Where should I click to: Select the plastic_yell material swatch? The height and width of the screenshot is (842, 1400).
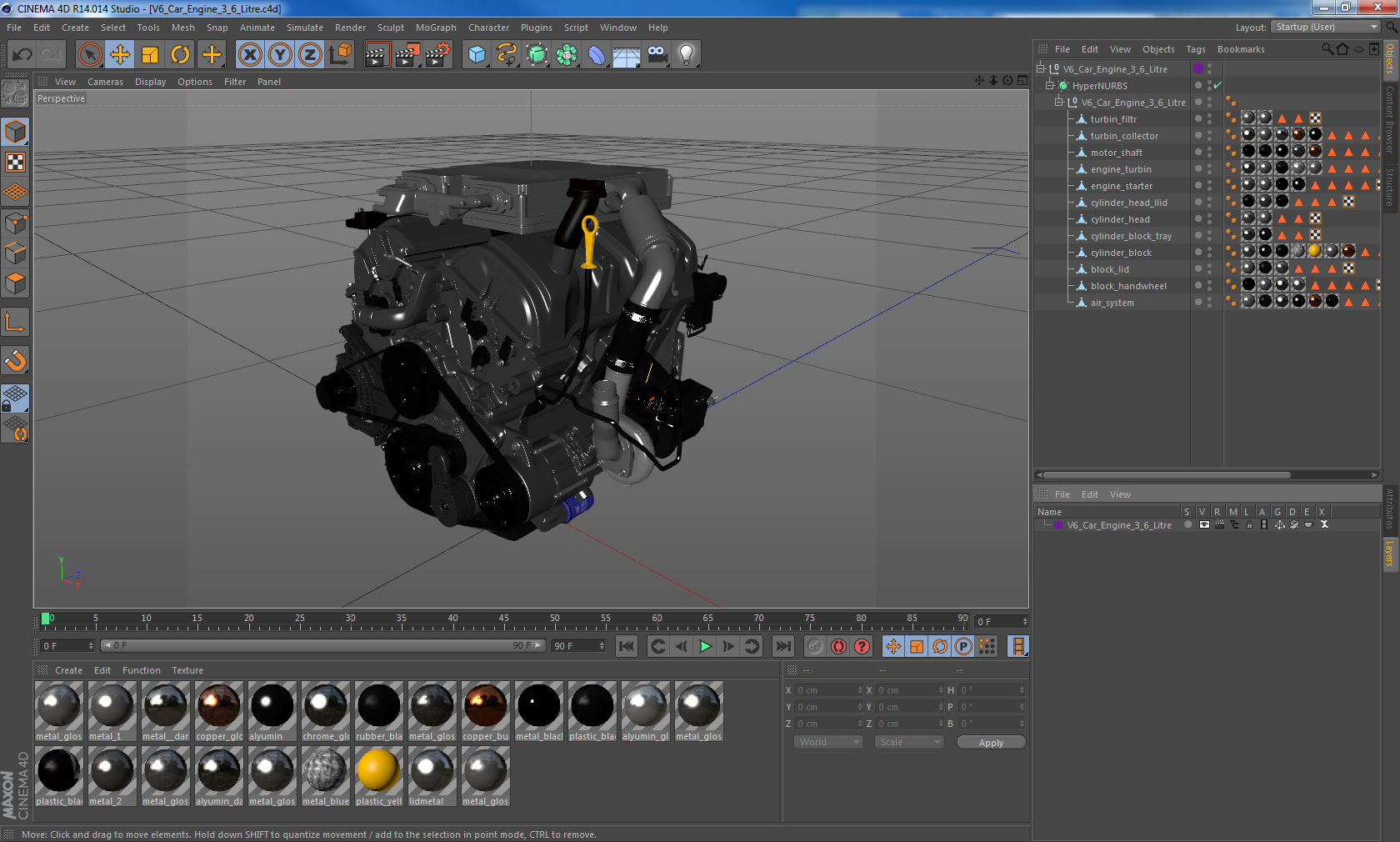click(378, 776)
